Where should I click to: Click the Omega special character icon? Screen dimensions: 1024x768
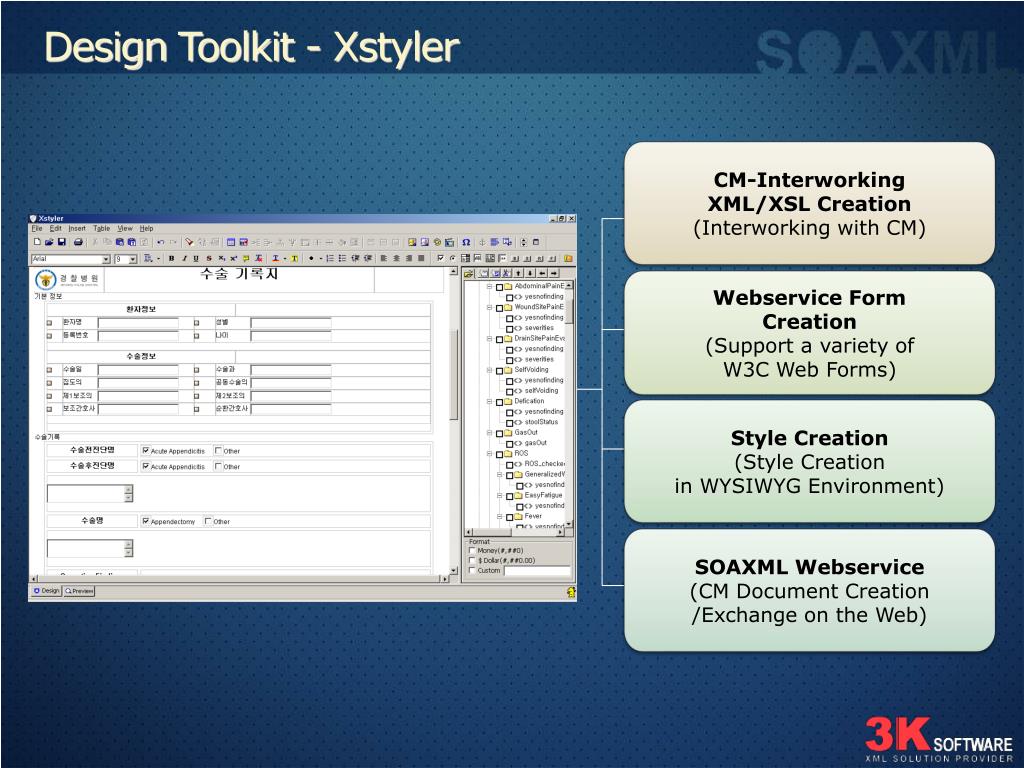coord(466,242)
